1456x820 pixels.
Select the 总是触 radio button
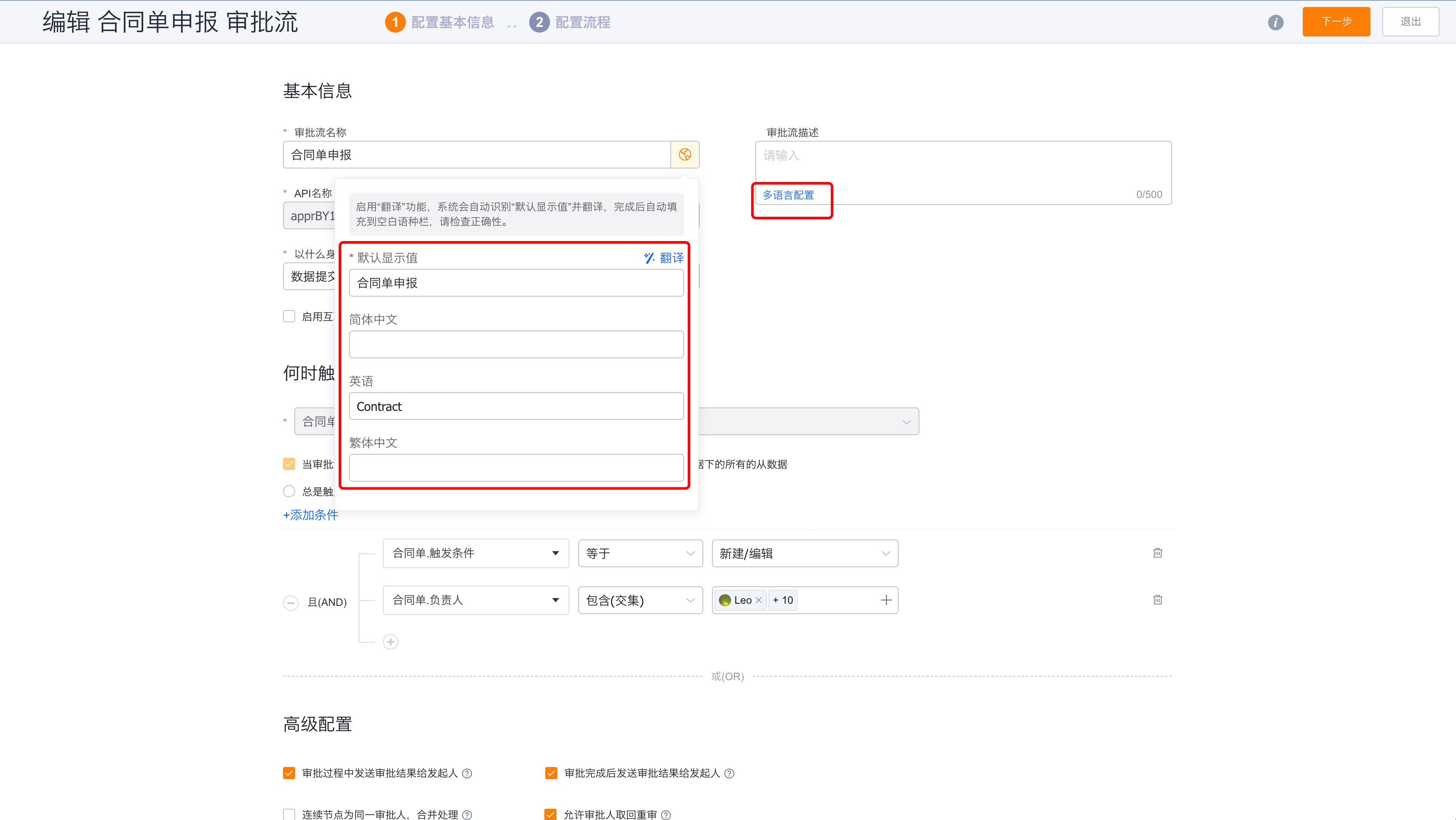[x=289, y=491]
